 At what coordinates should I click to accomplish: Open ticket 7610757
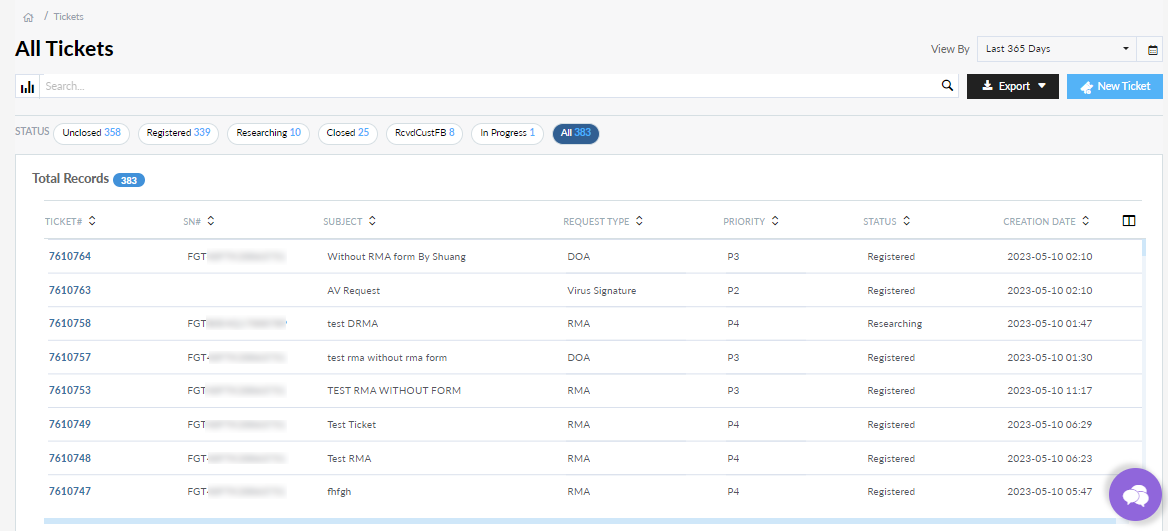pos(69,357)
